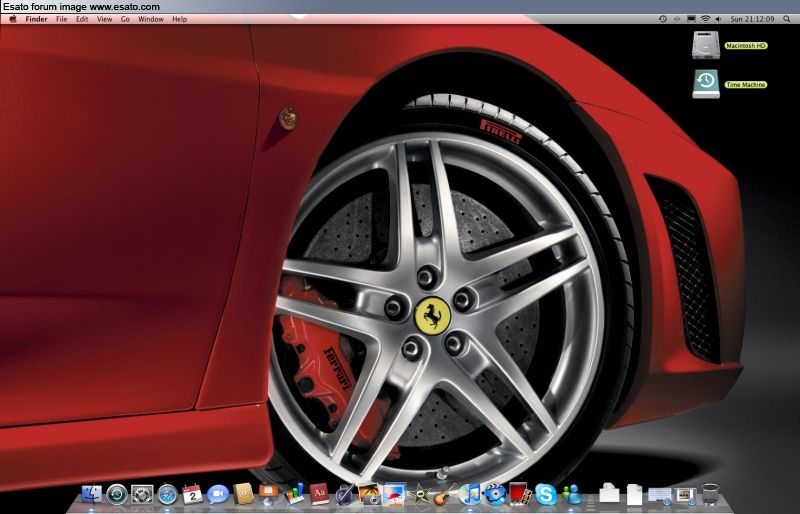Viewport: 800px width, 514px height.
Task: Click Time Machine status icon in menu bar
Action: pos(663,19)
